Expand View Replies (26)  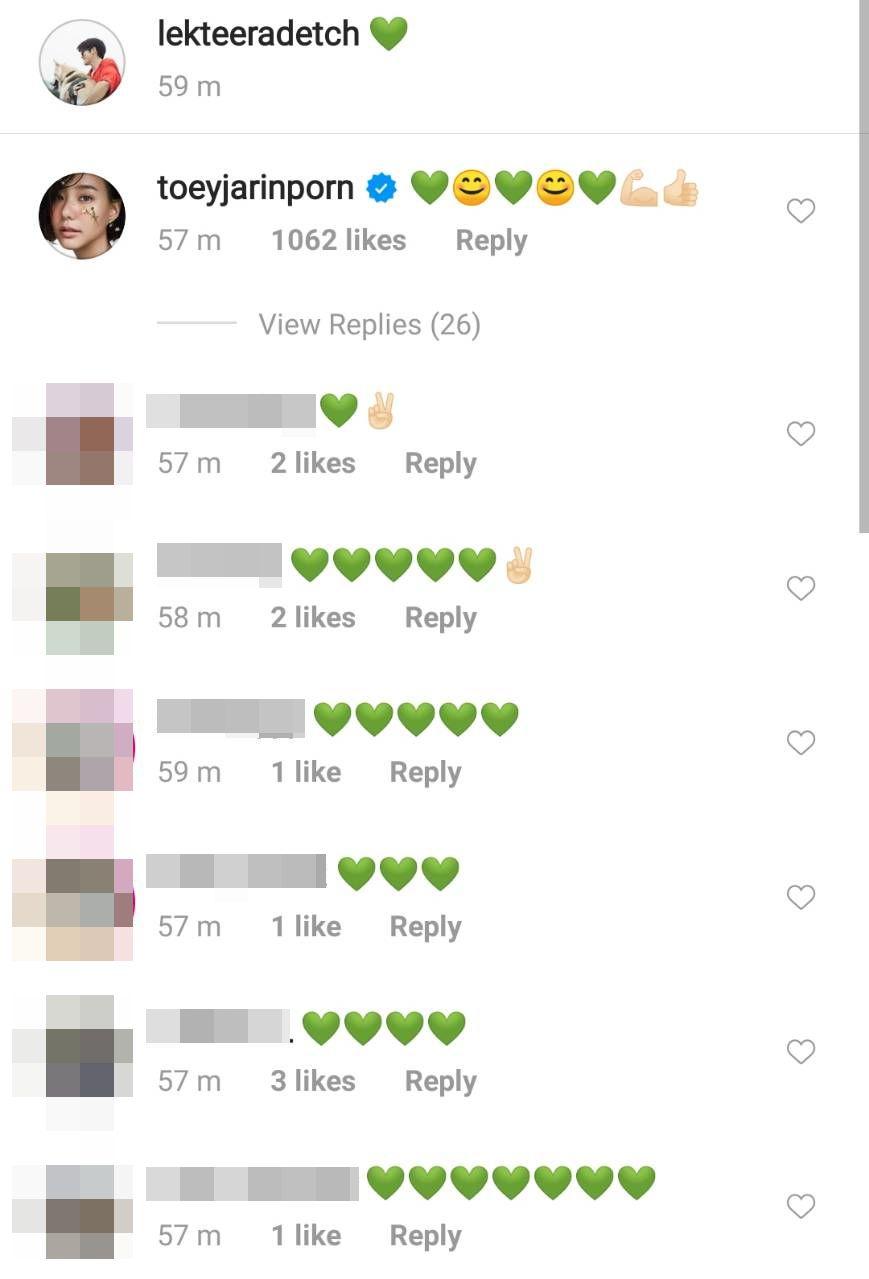coord(369,325)
